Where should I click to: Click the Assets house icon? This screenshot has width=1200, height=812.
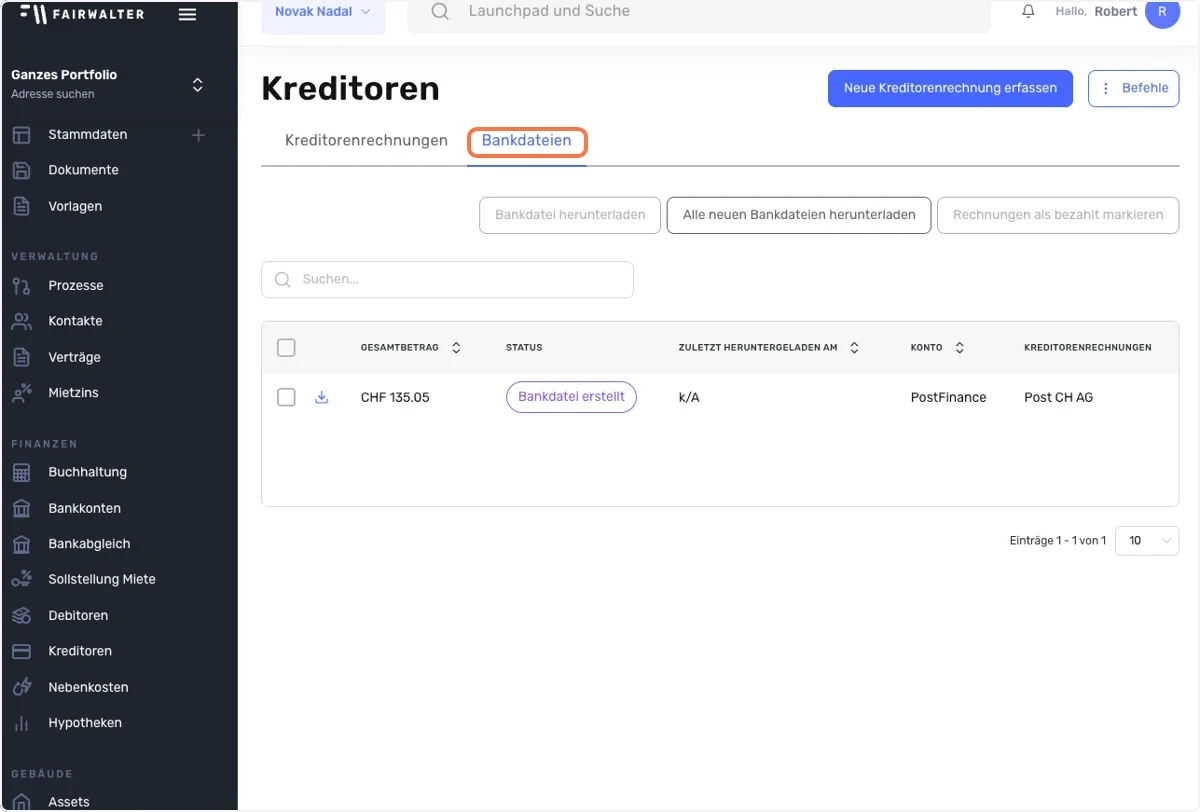coord(21,802)
